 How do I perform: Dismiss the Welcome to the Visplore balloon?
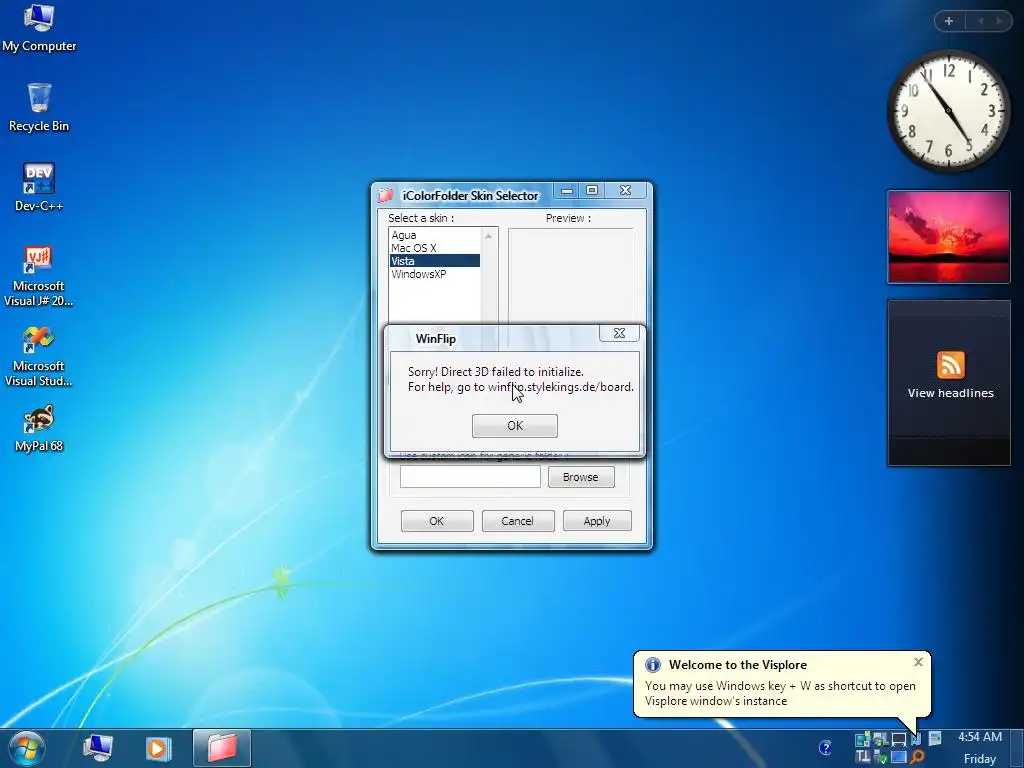point(918,662)
